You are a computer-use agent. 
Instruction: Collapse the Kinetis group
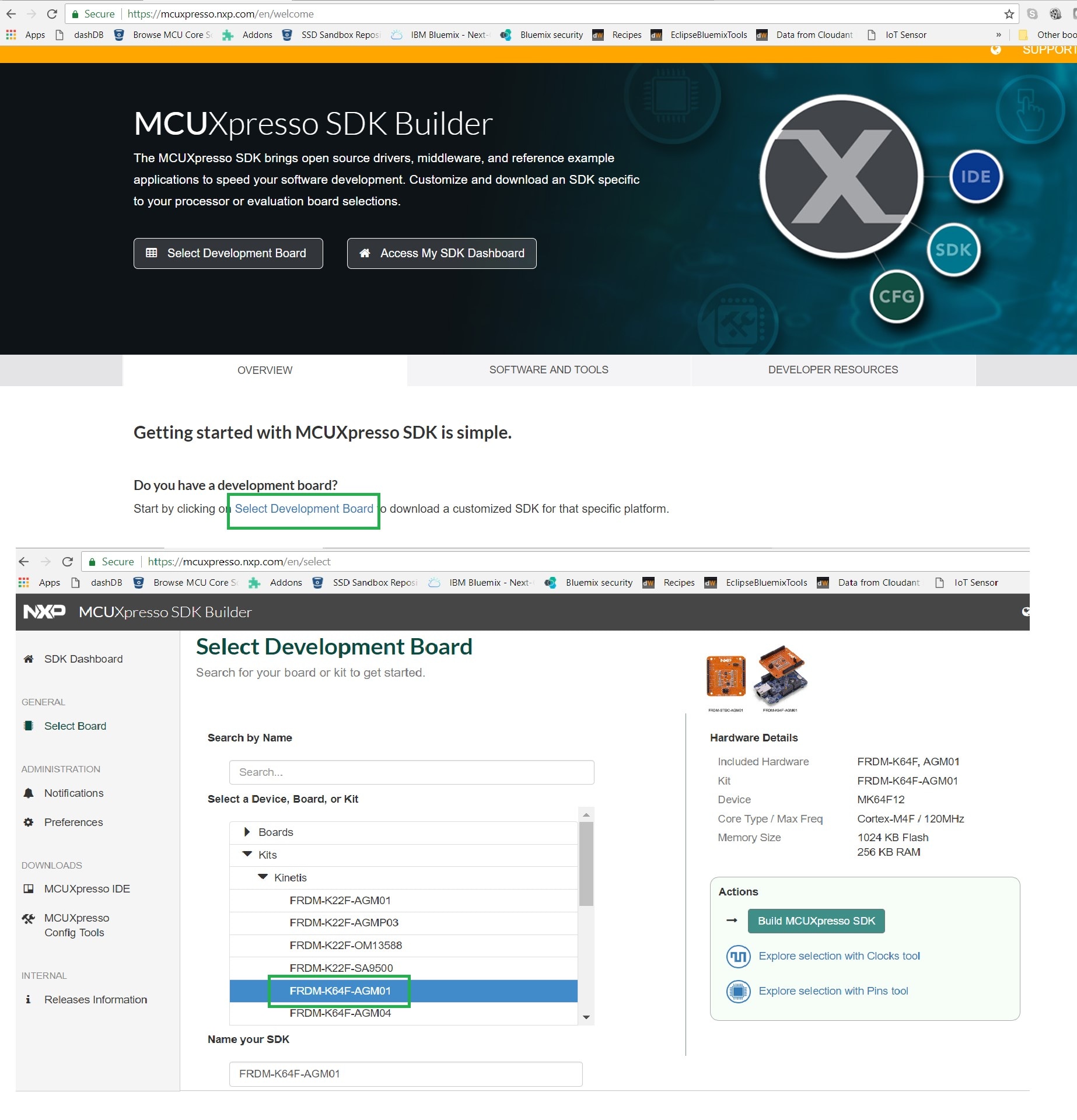click(262, 877)
